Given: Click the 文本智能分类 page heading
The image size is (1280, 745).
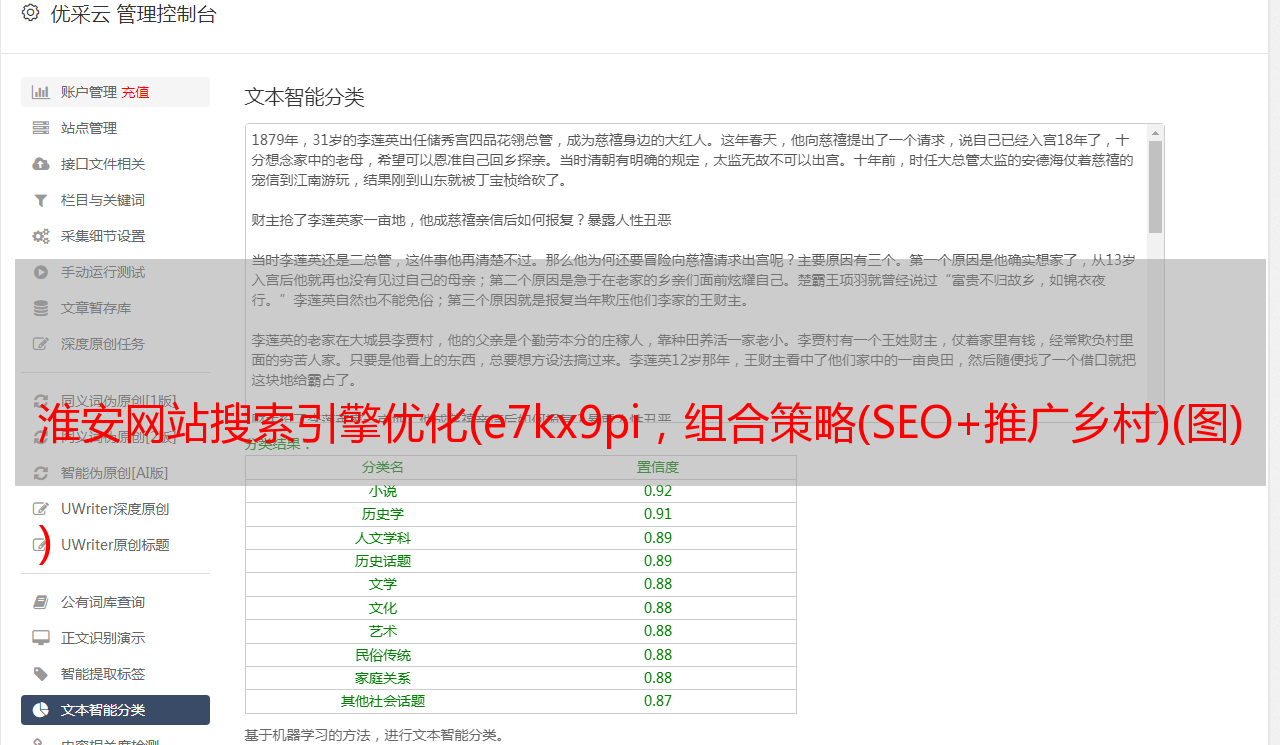Looking at the screenshot, I should tap(304, 97).
